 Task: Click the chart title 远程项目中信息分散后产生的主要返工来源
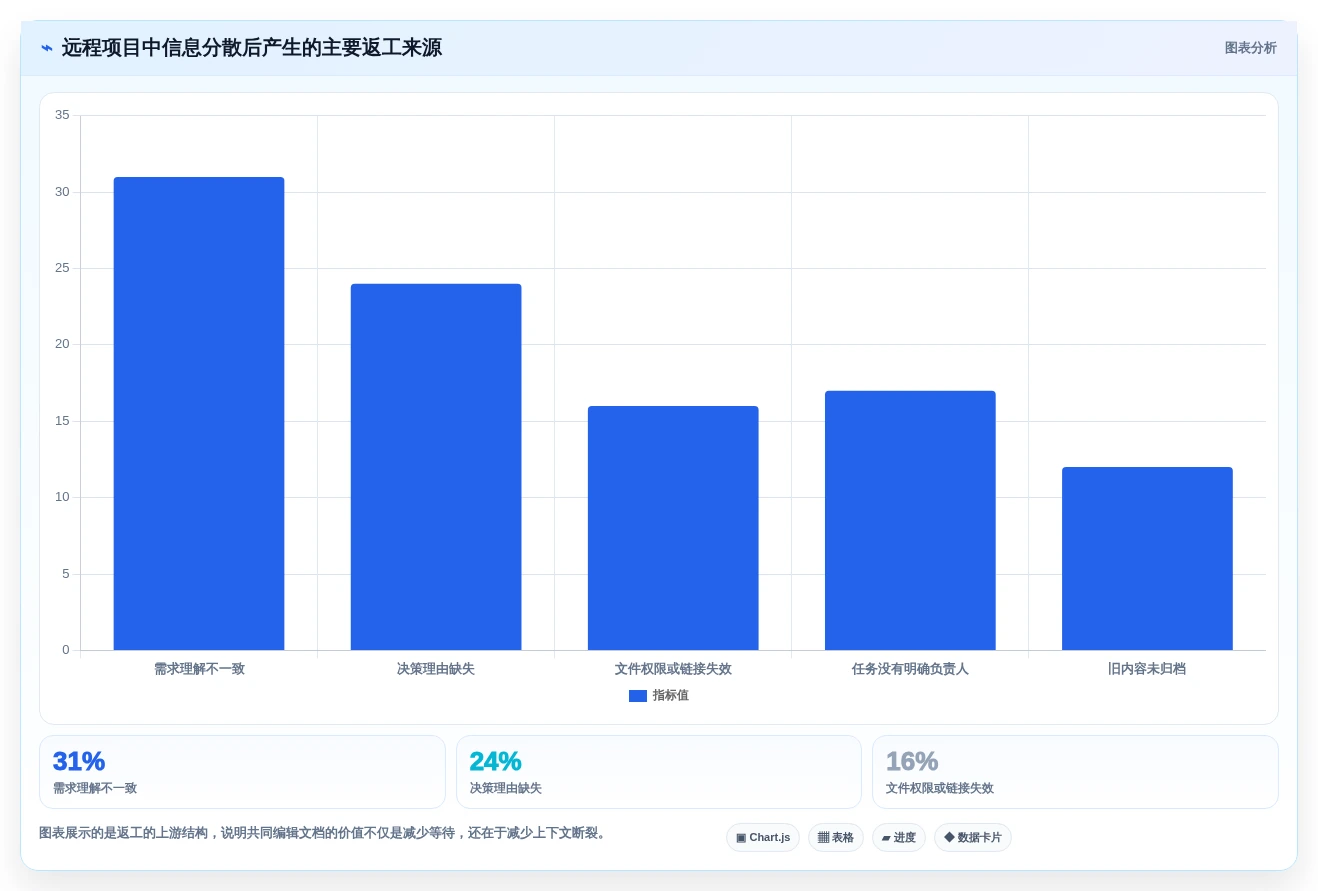tap(252, 48)
